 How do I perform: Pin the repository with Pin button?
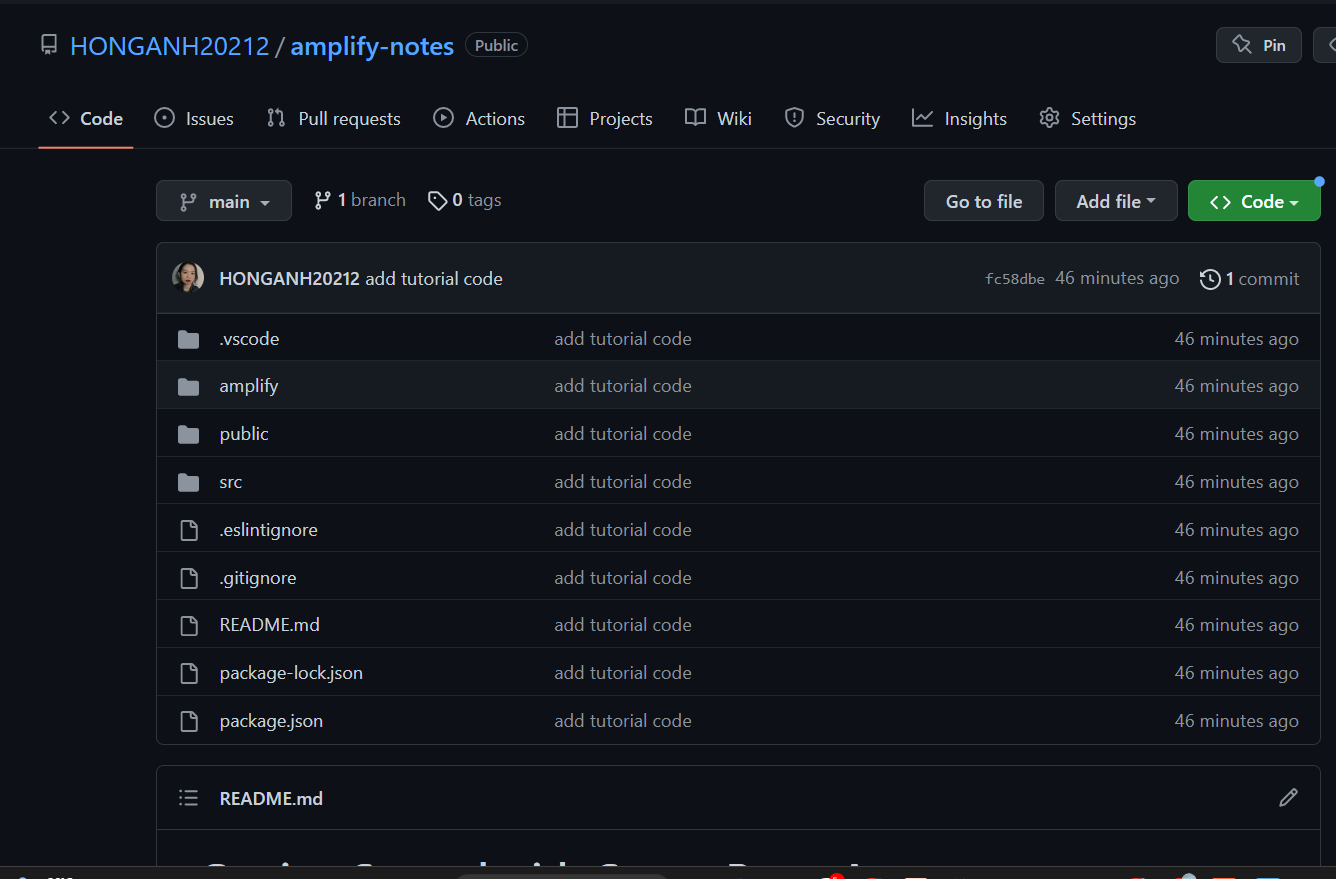coord(1258,45)
